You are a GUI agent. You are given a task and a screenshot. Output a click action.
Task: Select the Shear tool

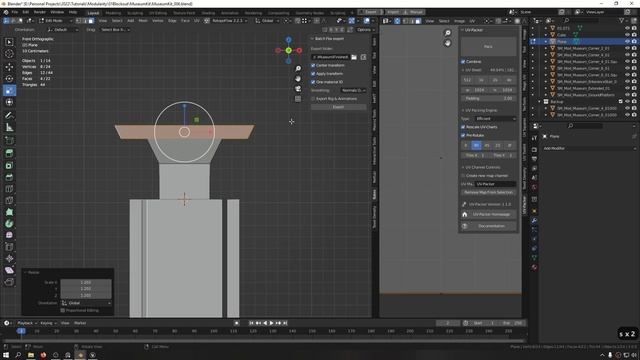click(x=9, y=270)
